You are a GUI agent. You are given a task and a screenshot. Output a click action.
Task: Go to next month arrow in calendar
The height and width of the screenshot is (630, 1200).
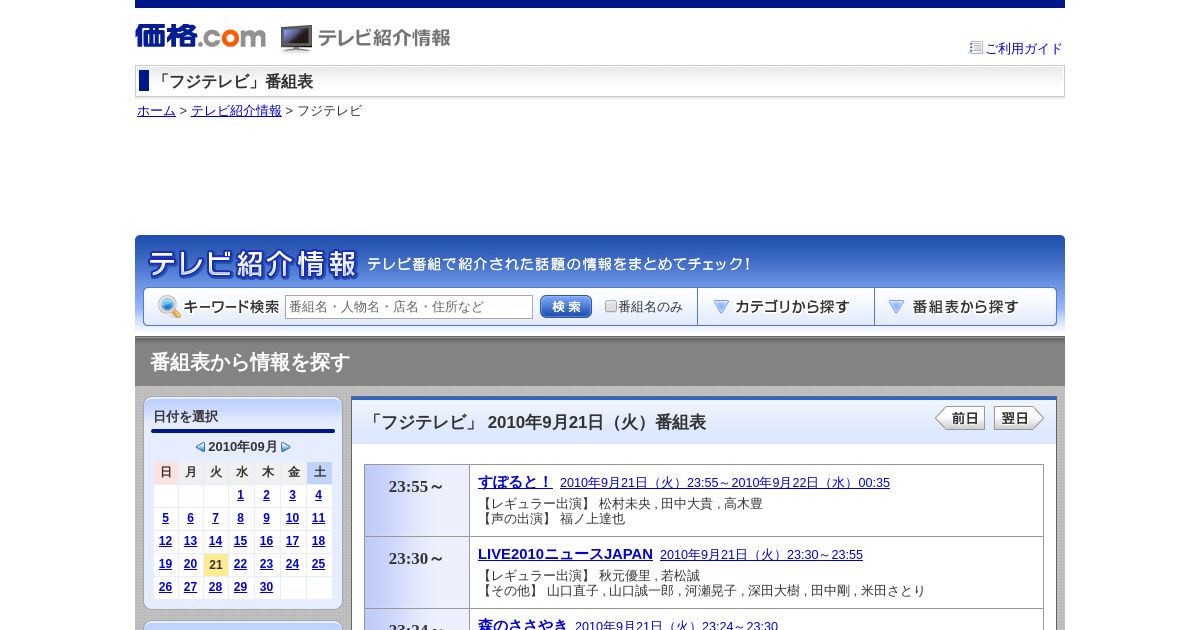click(286, 447)
